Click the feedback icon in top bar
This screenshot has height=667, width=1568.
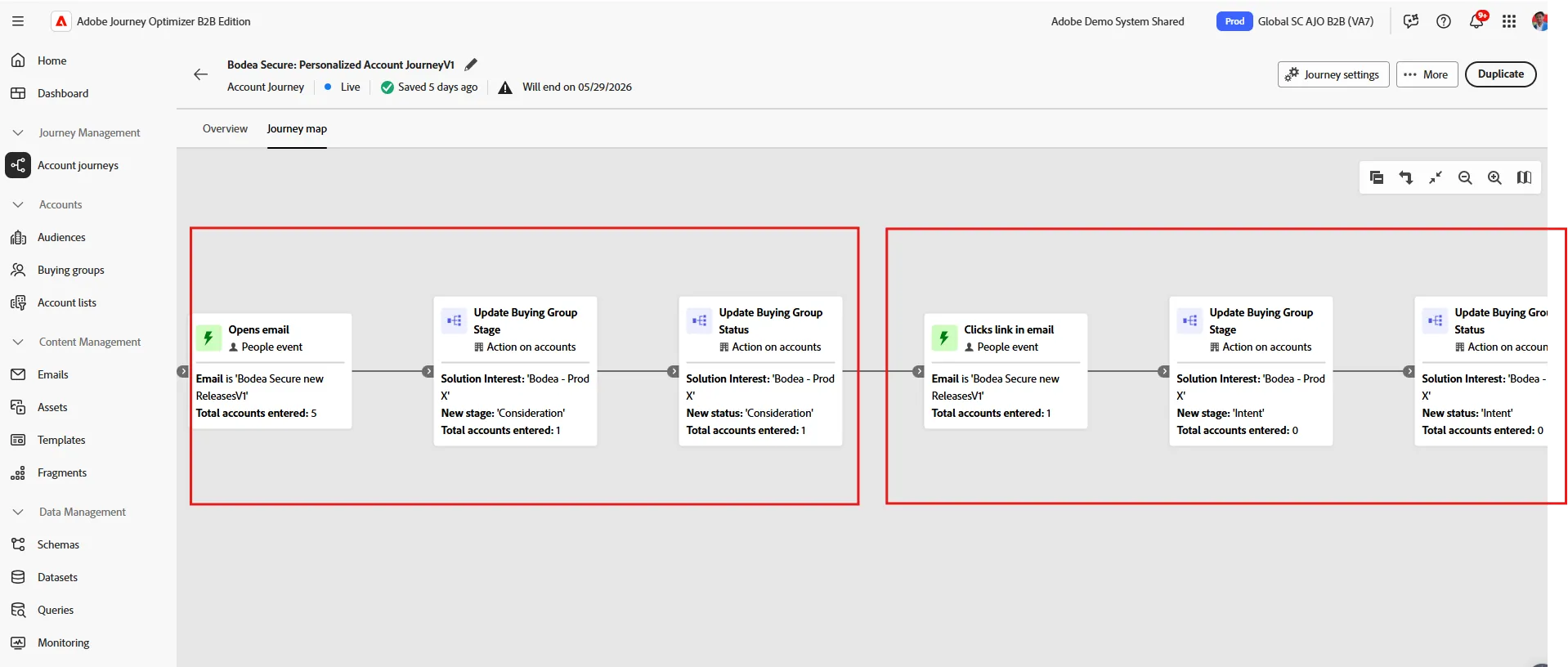[1411, 21]
